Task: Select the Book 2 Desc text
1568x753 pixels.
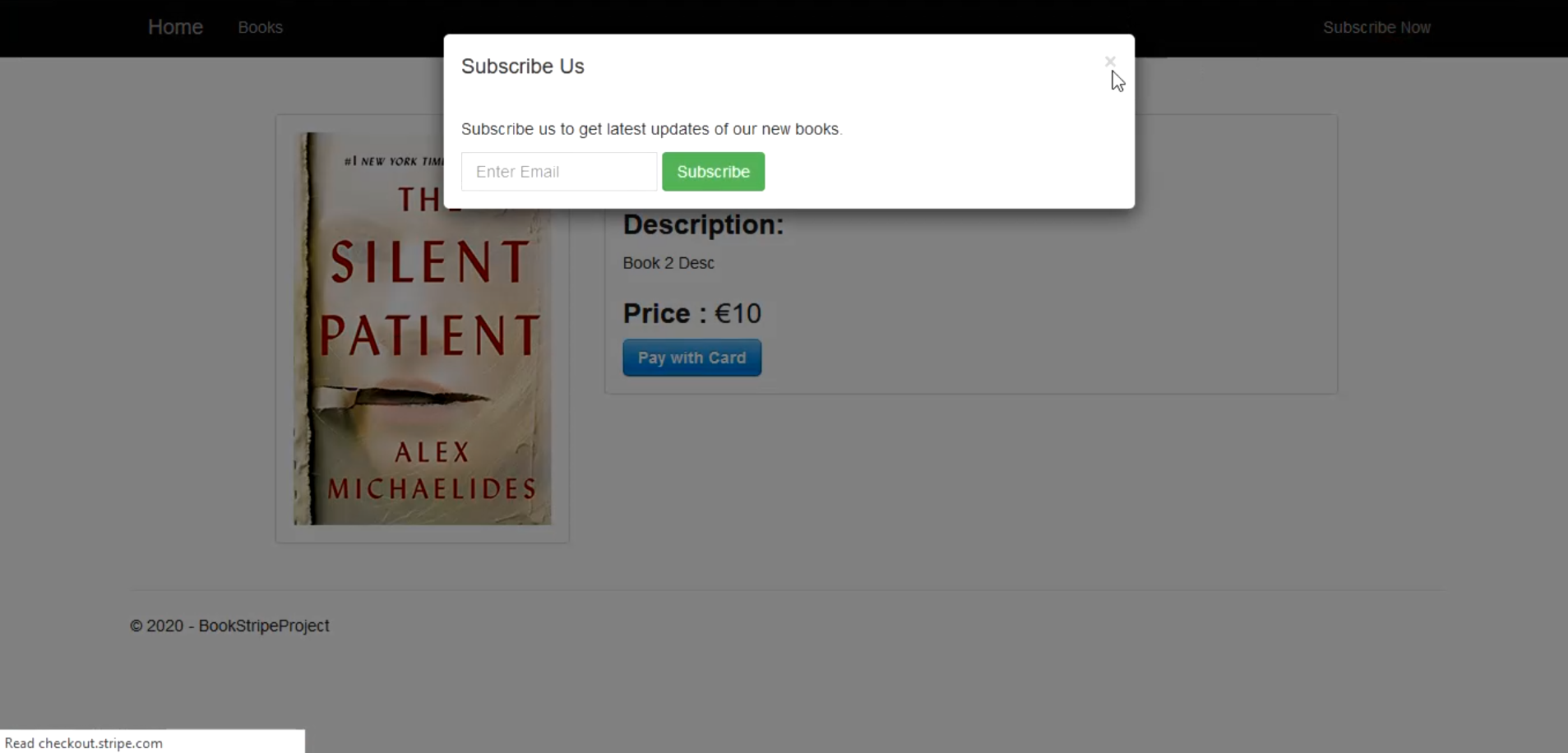Action: click(x=668, y=263)
